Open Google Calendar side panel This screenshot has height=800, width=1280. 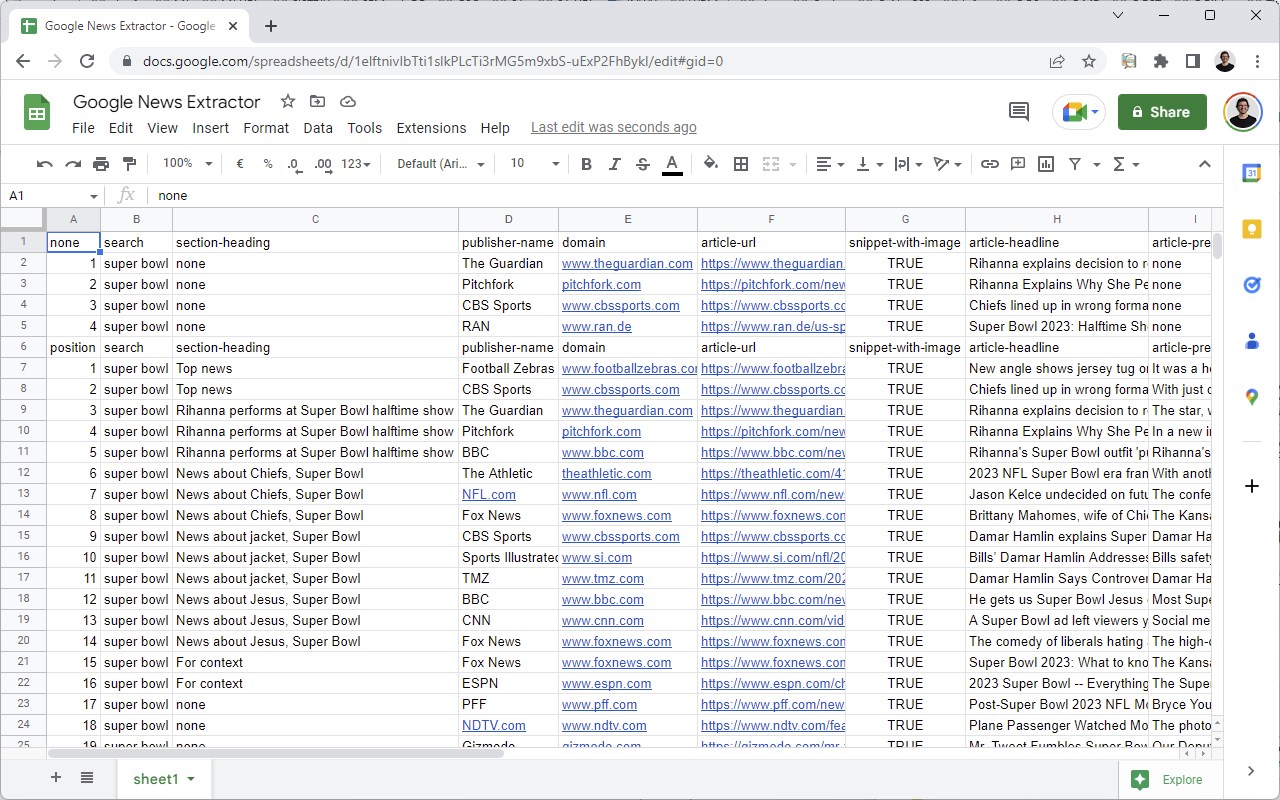[x=1251, y=173]
